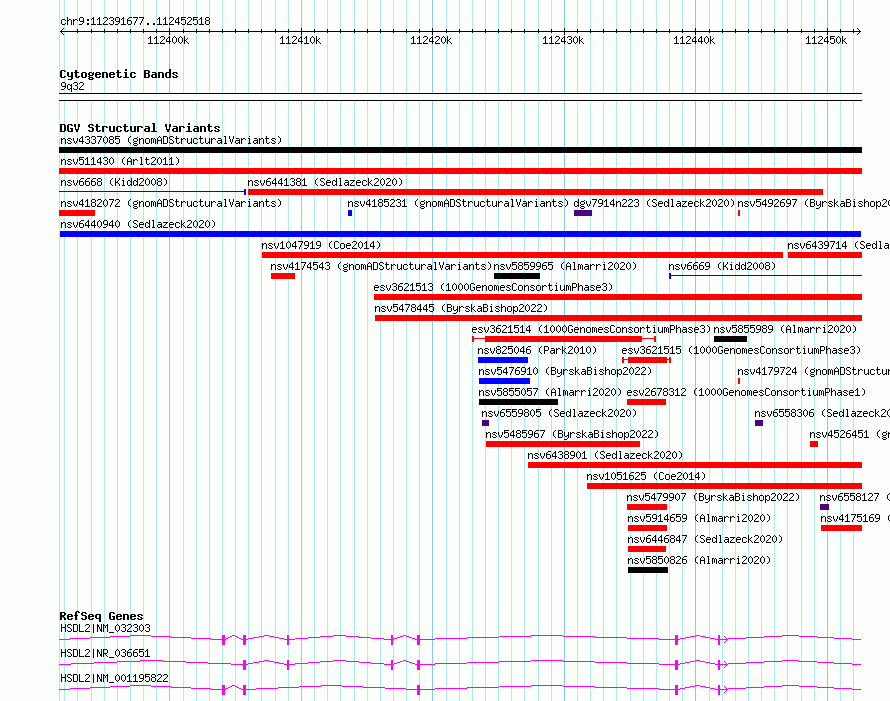The width and height of the screenshot is (890, 701).
Task: Click nsv5855989 (Almarri2020) label
Action: pos(785,329)
